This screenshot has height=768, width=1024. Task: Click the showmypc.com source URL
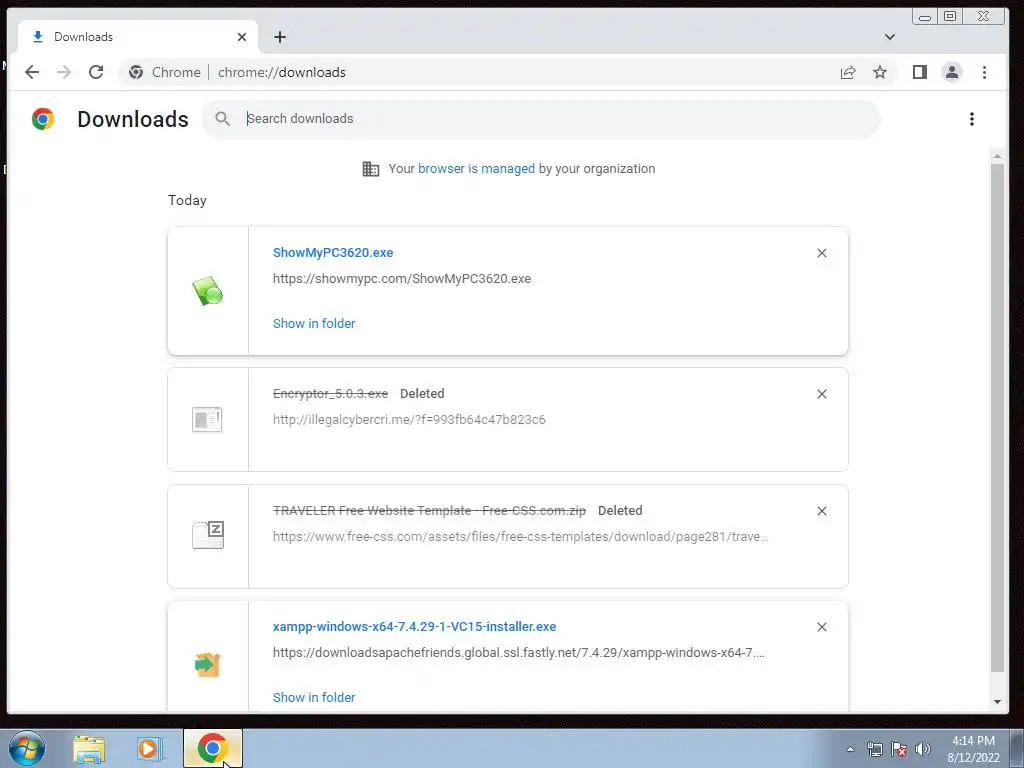(402, 278)
